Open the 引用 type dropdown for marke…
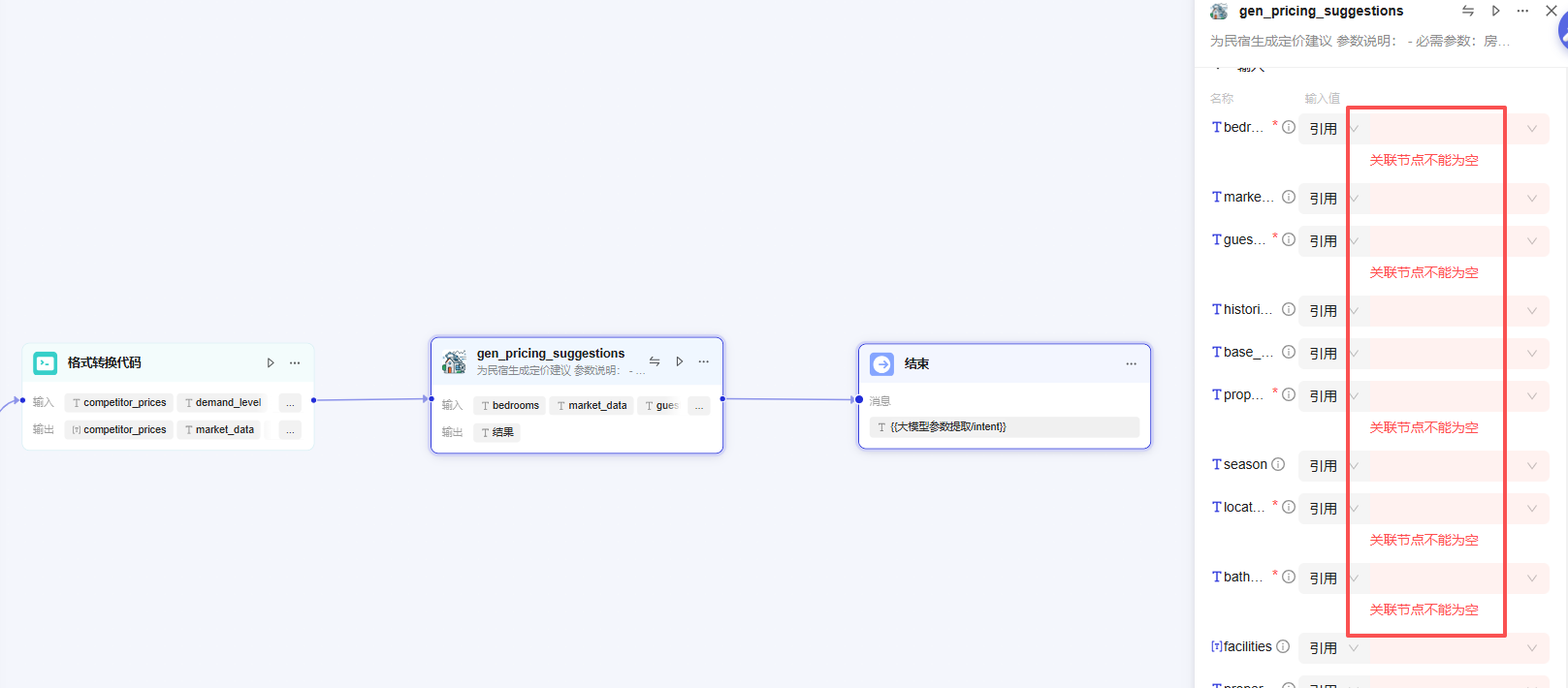1568x688 pixels. pyautogui.click(x=1333, y=198)
